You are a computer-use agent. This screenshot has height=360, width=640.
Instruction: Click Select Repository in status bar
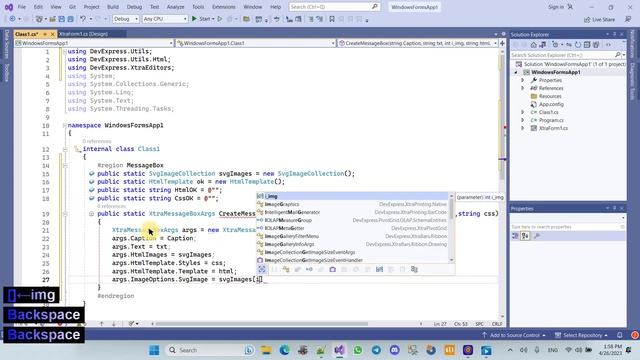coord(581,335)
